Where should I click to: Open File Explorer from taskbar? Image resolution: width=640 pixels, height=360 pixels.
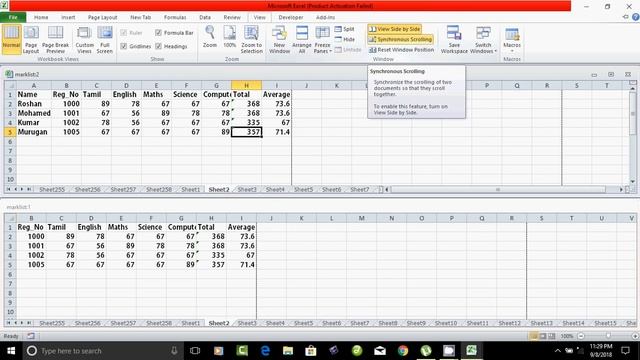[x=288, y=351]
